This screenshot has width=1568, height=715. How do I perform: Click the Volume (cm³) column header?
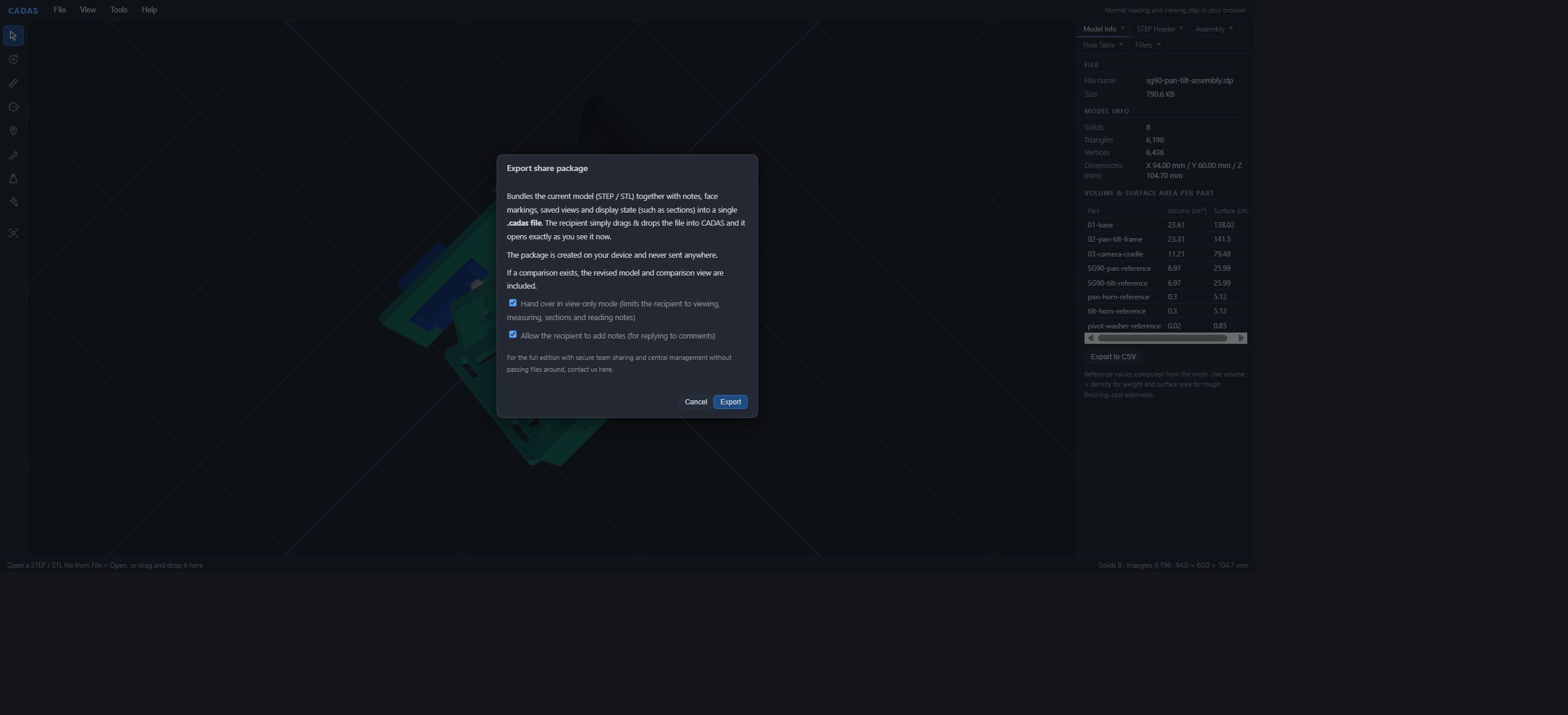tap(1186, 211)
